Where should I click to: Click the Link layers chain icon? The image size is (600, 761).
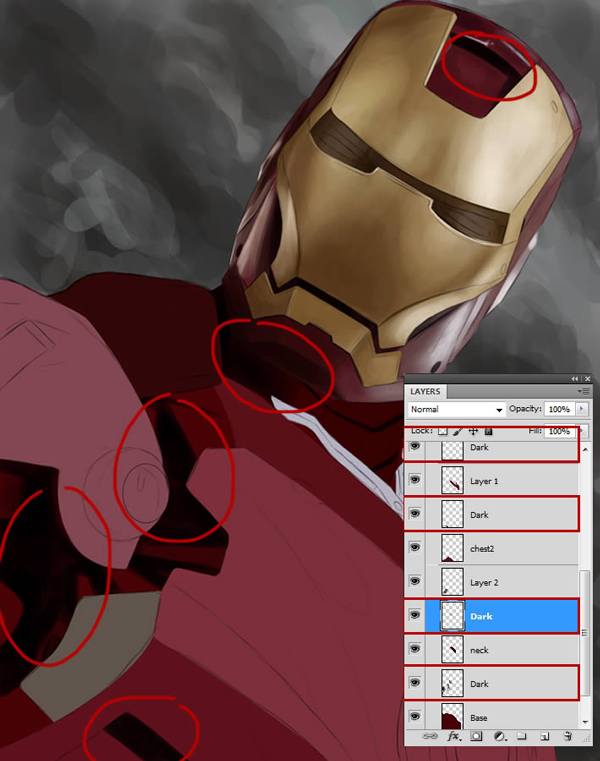click(x=430, y=736)
